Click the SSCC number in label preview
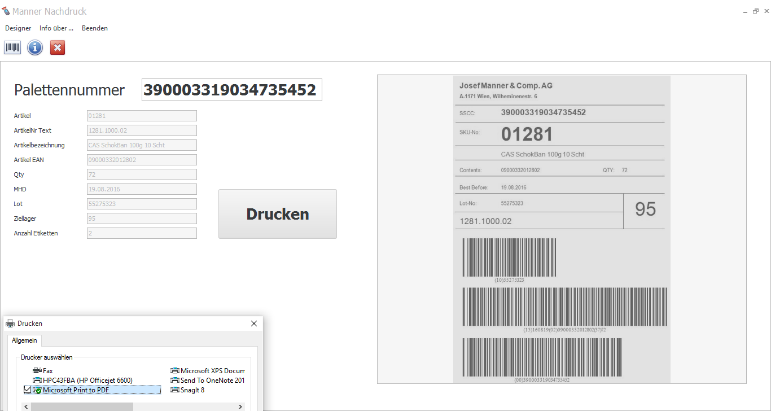Viewport: 771px width, 411px height. pos(543,113)
